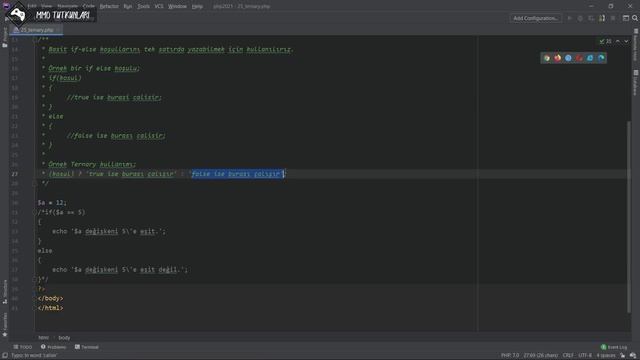Image resolution: width=640 pixels, height=360 pixels.
Task: Click the body breadcrumb
Action: pyautogui.click(x=64, y=338)
